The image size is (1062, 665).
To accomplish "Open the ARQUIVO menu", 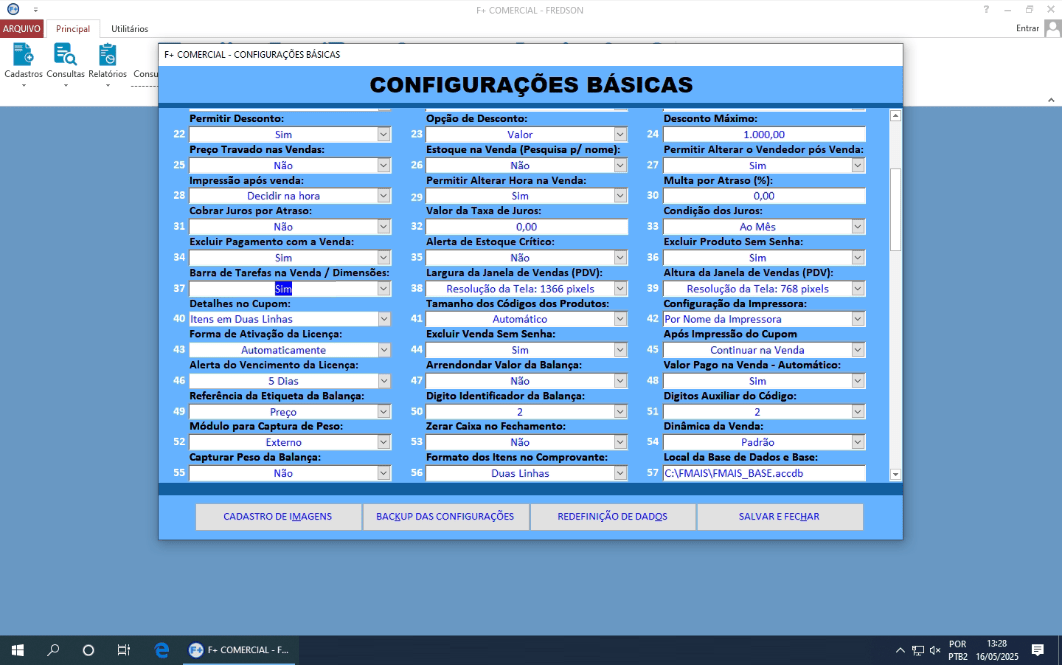I will click(x=20, y=27).
